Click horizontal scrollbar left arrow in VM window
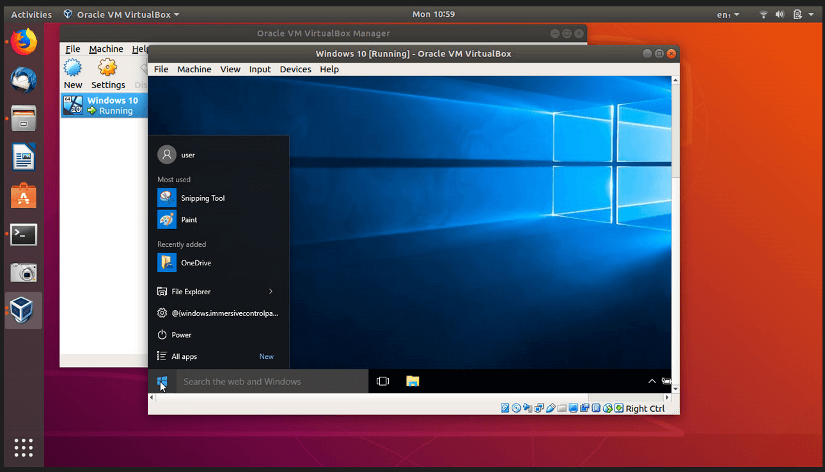 (x=152, y=397)
